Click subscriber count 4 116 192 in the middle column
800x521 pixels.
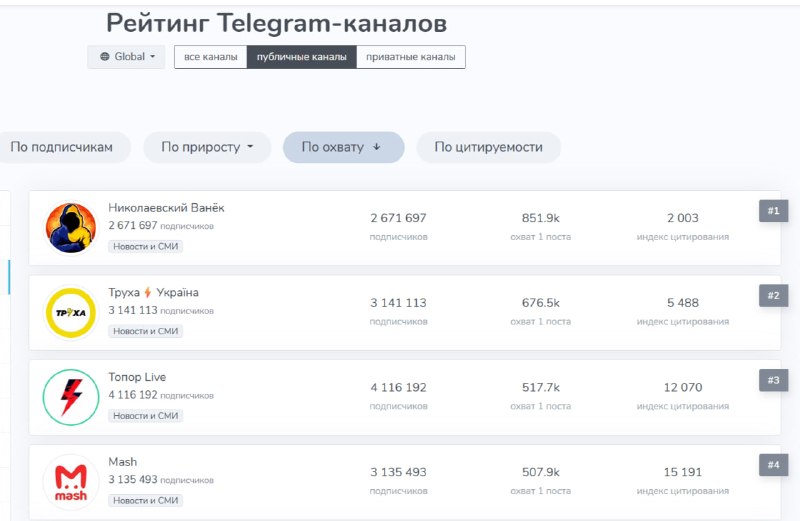coord(398,387)
